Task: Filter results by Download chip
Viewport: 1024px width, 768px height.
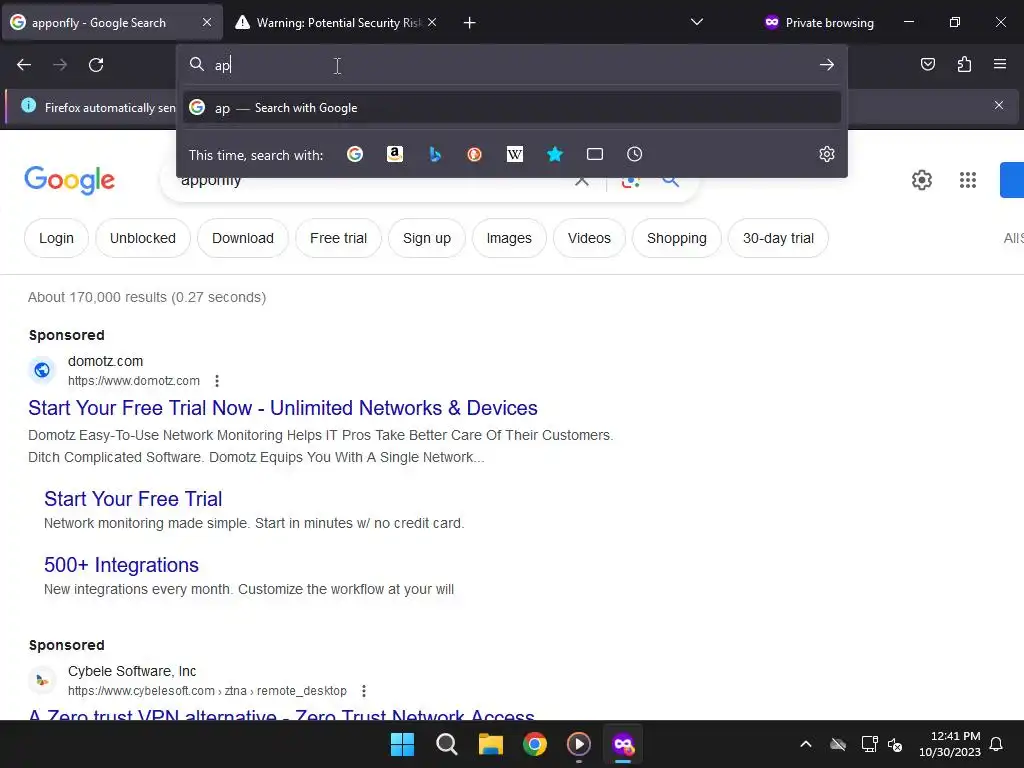Action: [x=243, y=238]
